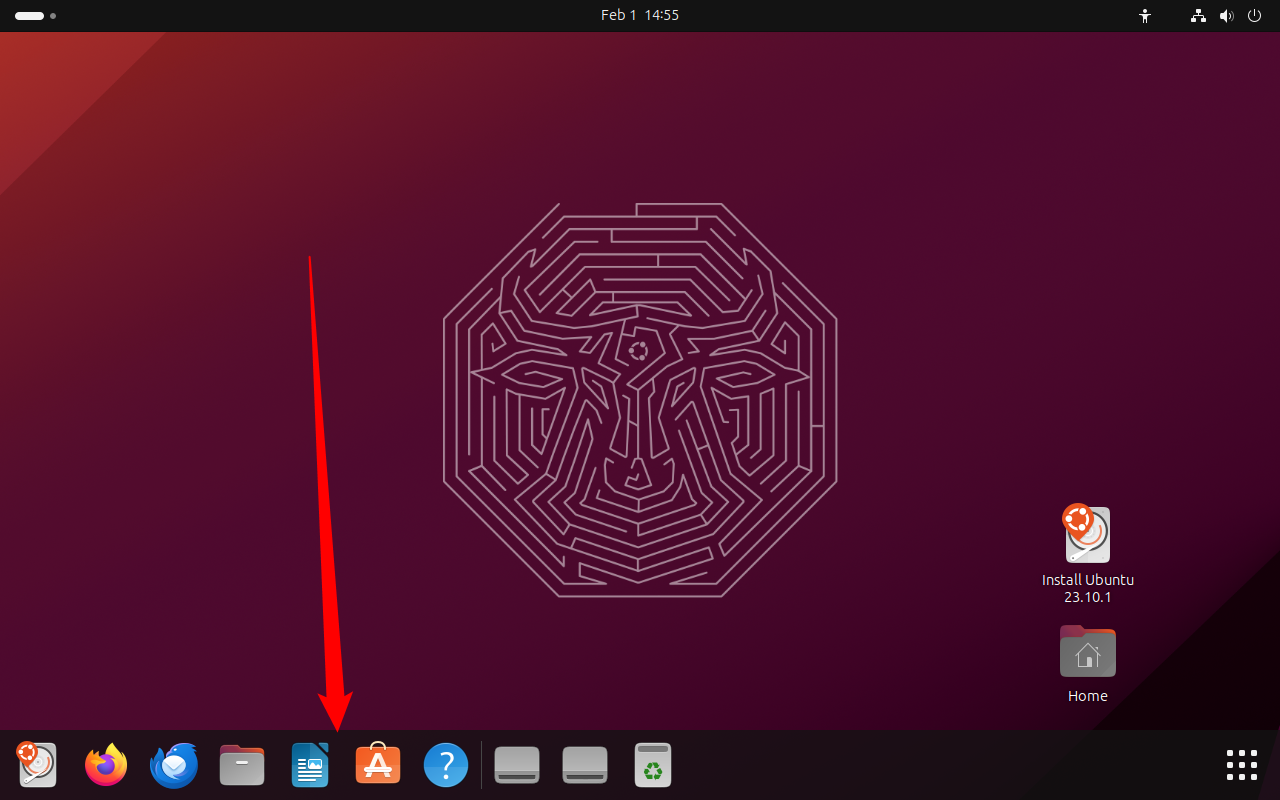Open the Help question mark icon
This screenshot has height=800, width=1280.
pyautogui.click(x=446, y=766)
